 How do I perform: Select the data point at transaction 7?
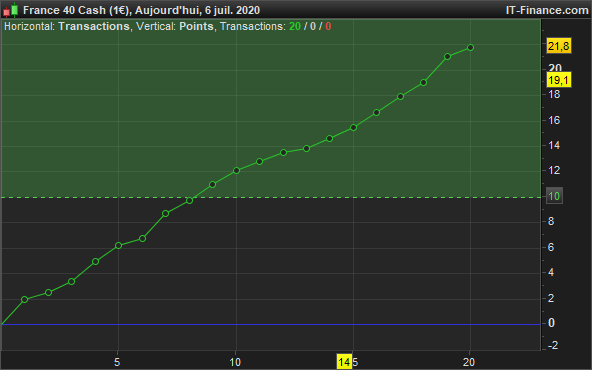click(165, 213)
